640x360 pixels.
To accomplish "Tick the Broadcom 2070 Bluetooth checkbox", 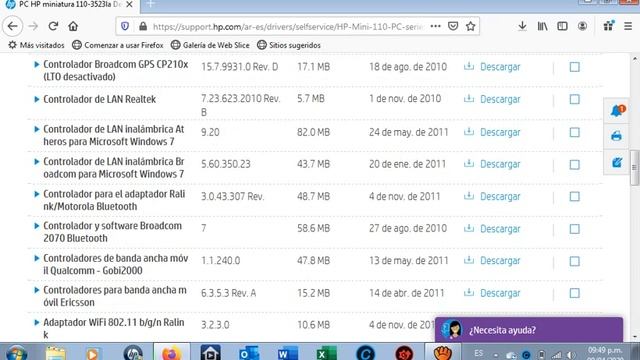I will (574, 229).
